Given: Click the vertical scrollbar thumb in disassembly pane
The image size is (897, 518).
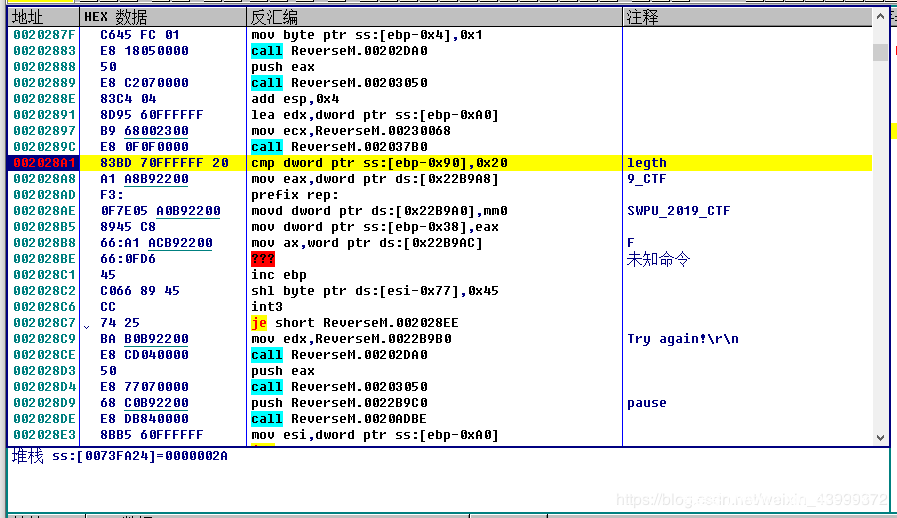Looking at the screenshot, I should tap(880, 52).
